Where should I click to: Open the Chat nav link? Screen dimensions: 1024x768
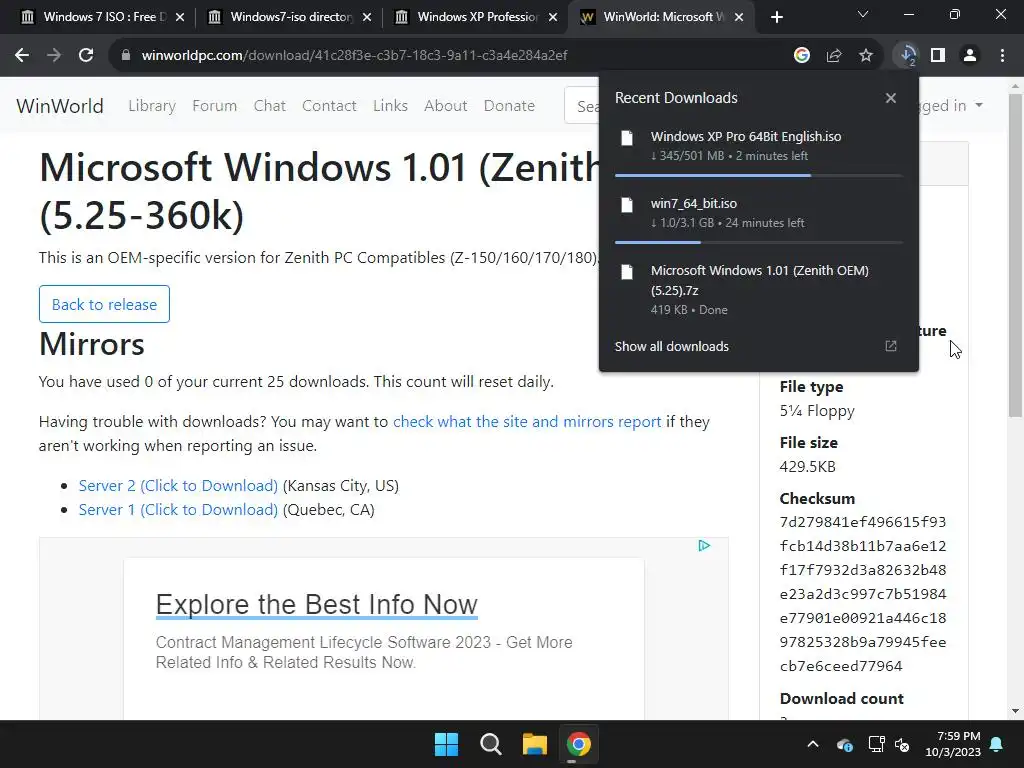270,106
